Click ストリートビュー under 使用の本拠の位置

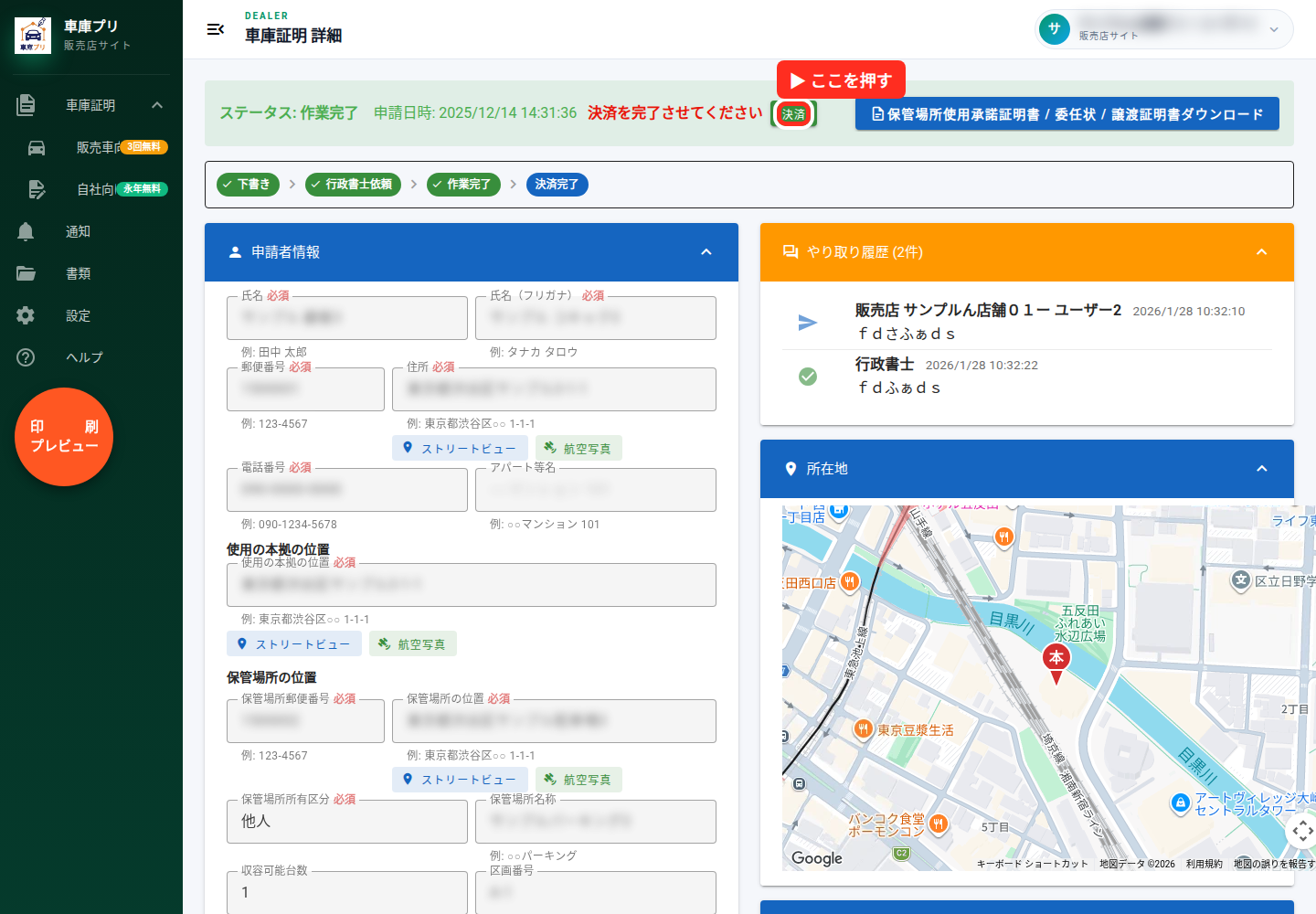pyautogui.click(x=294, y=644)
